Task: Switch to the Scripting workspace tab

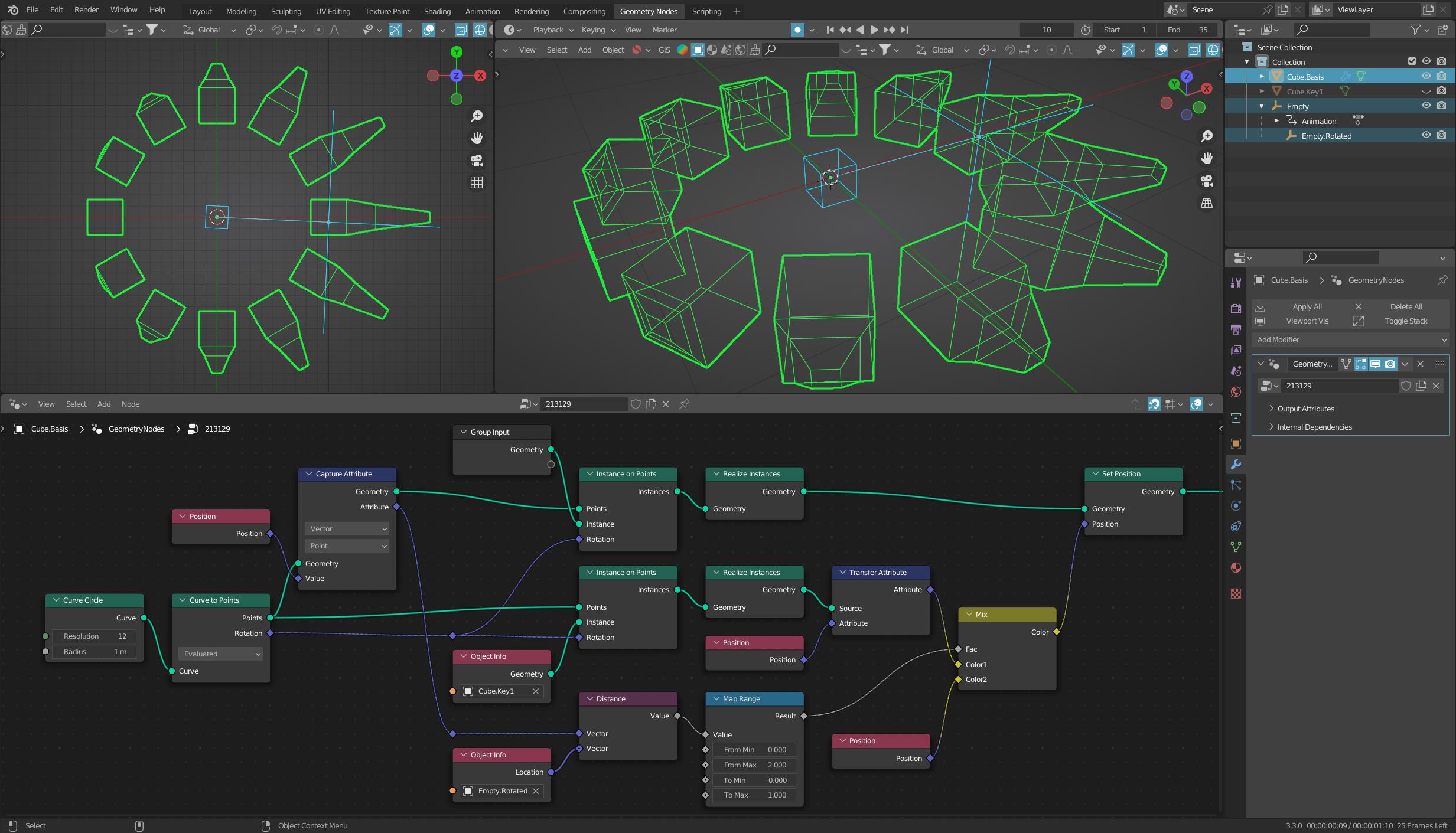Action: pyautogui.click(x=706, y=11)
